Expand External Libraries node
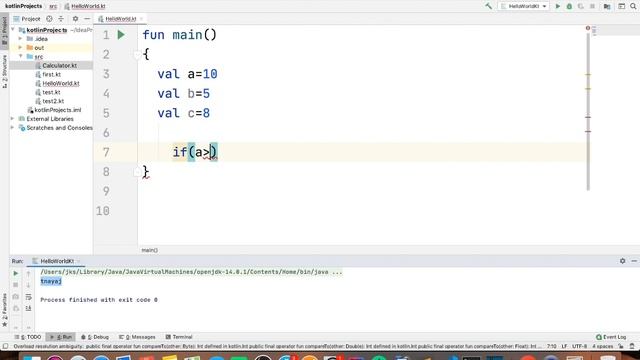Viewport: 640px width, 360px height. point(12,119)
